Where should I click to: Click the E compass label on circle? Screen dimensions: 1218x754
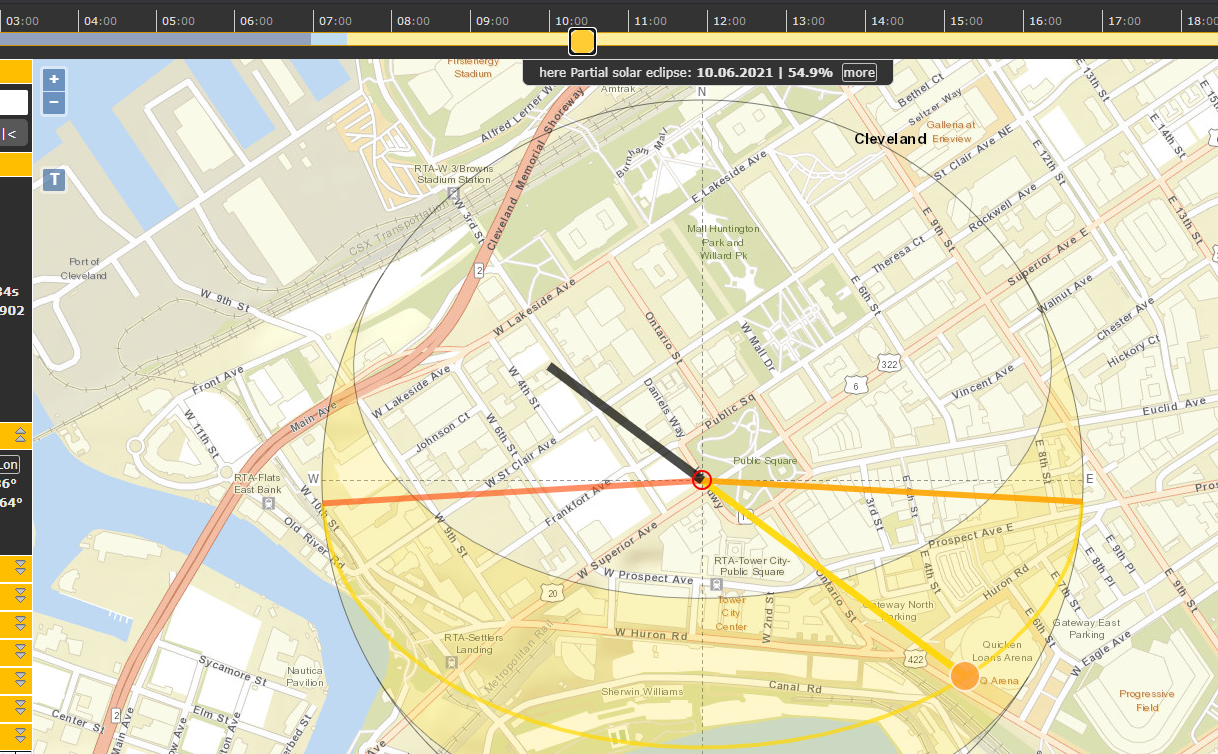click(1090, 479)
